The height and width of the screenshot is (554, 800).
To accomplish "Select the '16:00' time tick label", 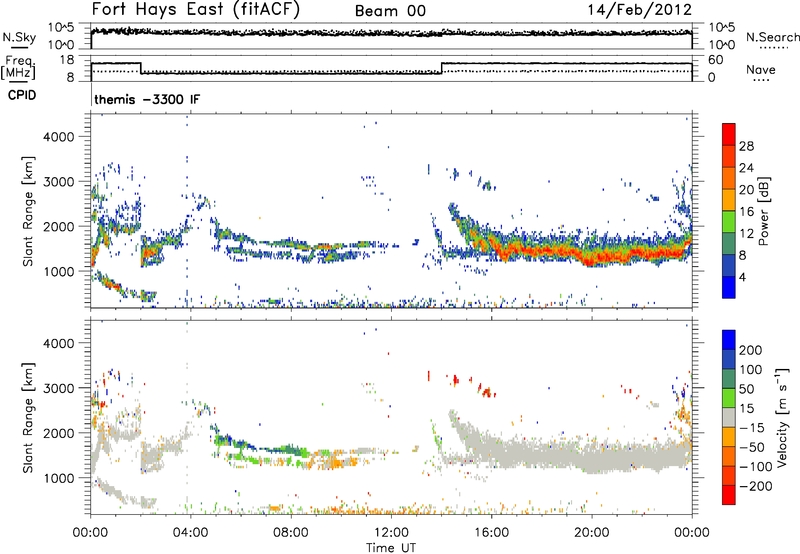I will click(491, 533).
